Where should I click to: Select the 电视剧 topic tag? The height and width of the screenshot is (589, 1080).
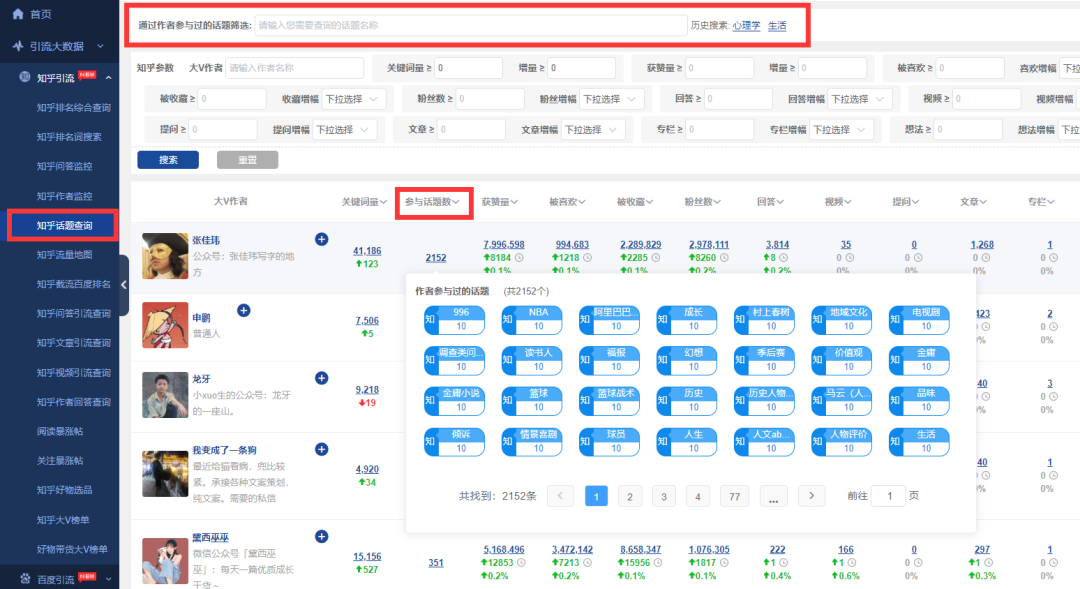920,320
